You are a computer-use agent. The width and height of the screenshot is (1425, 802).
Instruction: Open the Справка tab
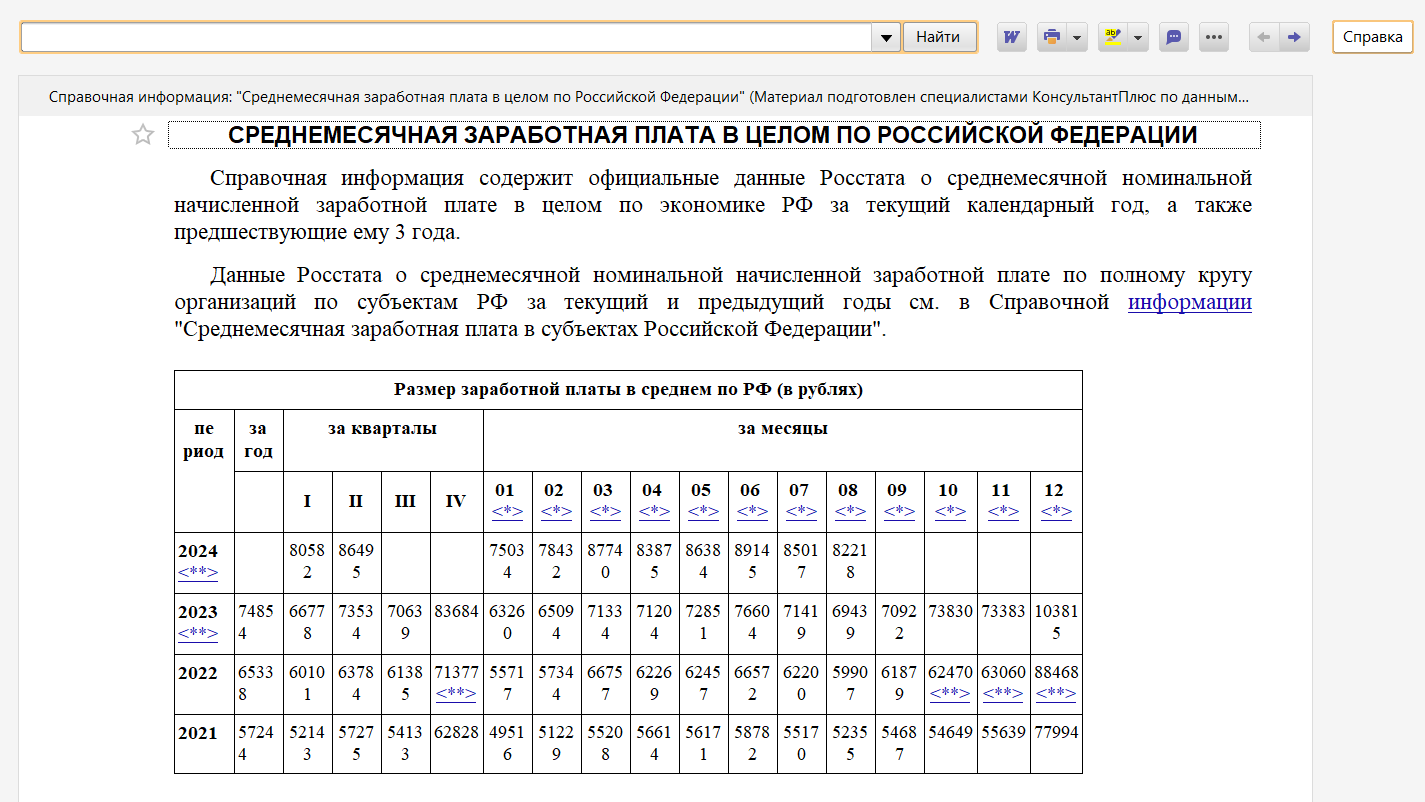(x=1372, y=37)
